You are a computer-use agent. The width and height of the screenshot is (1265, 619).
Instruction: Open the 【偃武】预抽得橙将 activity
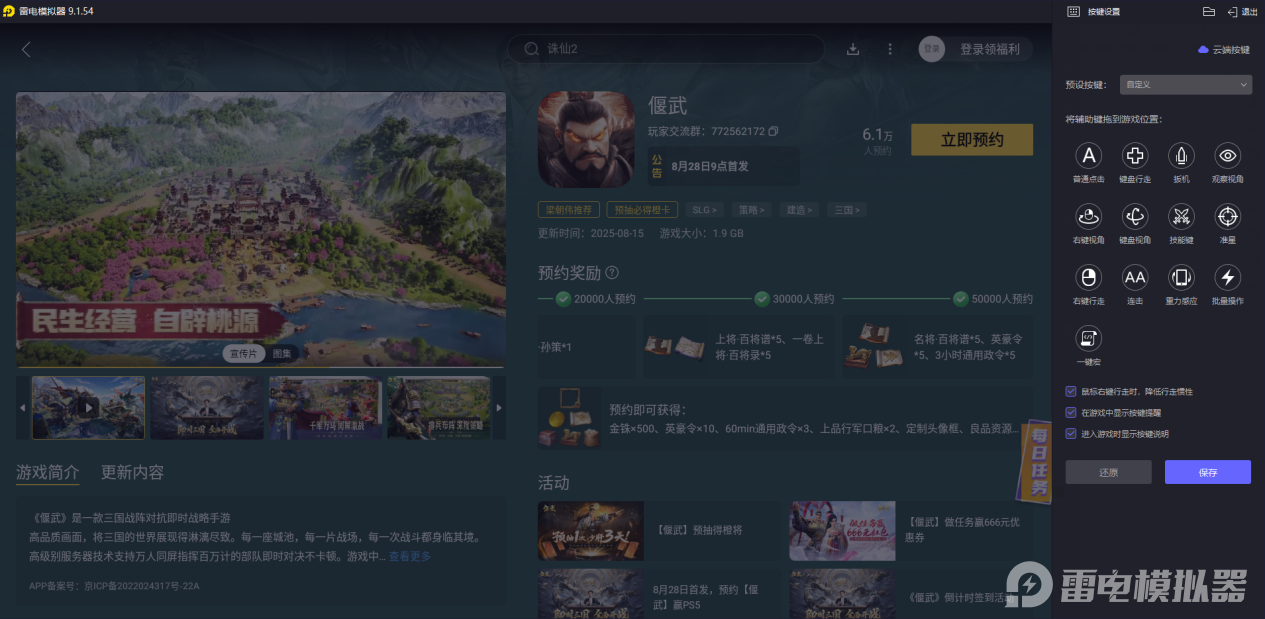pyautogui.click(x=658, y=531)
